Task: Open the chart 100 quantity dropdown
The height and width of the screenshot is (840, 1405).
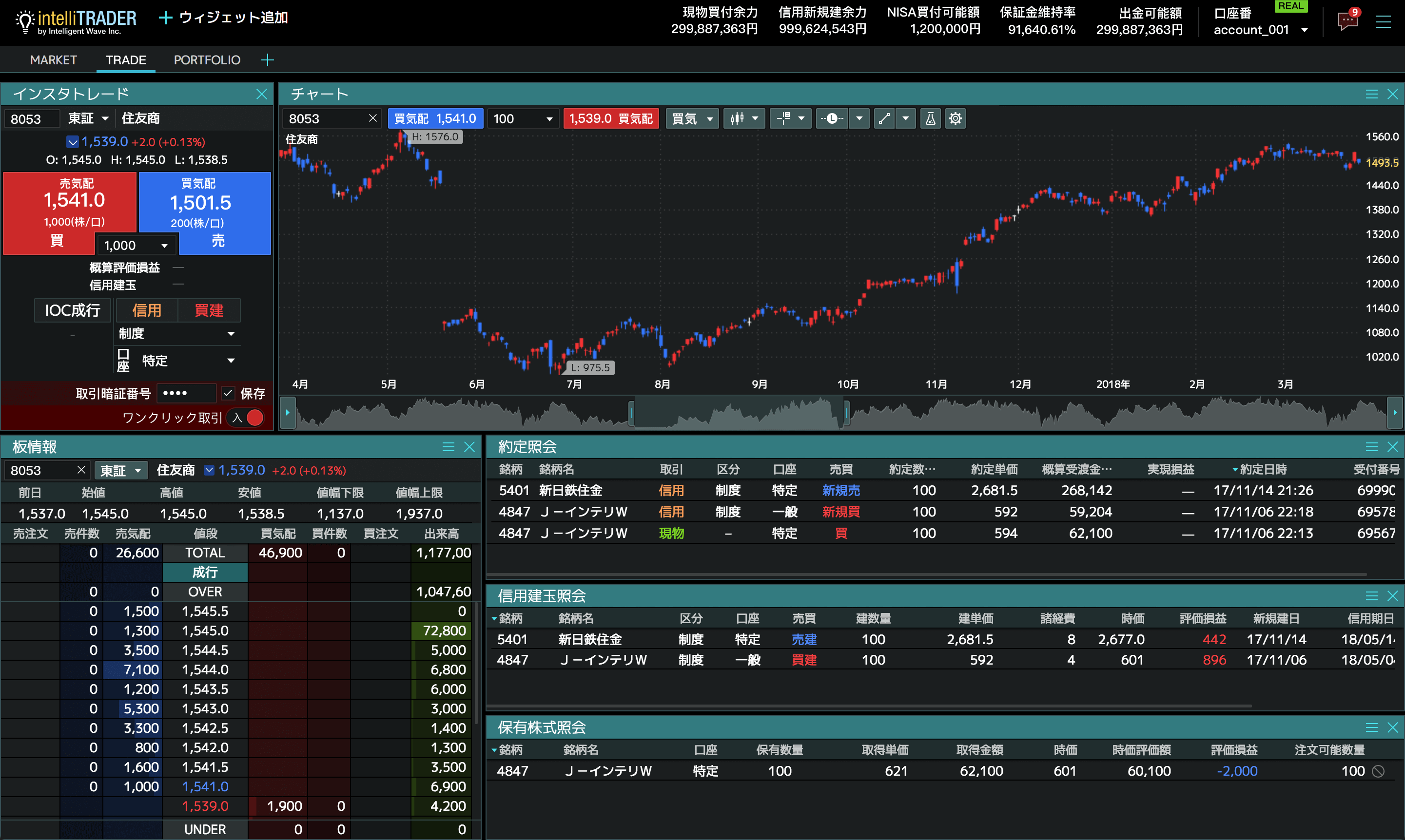Action: click(x=523, y=118)
